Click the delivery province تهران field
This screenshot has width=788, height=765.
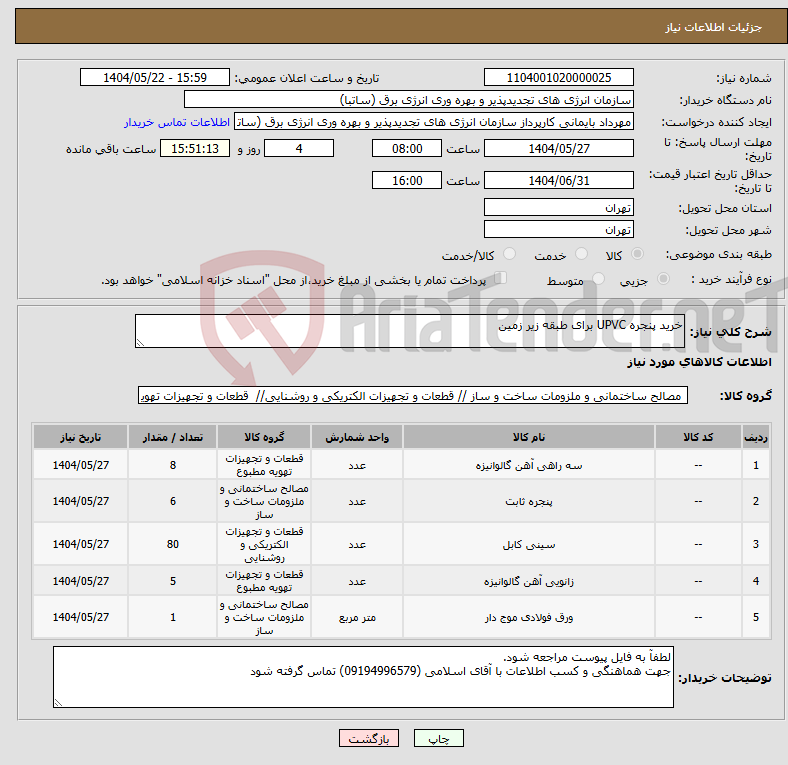coord(558,207)
